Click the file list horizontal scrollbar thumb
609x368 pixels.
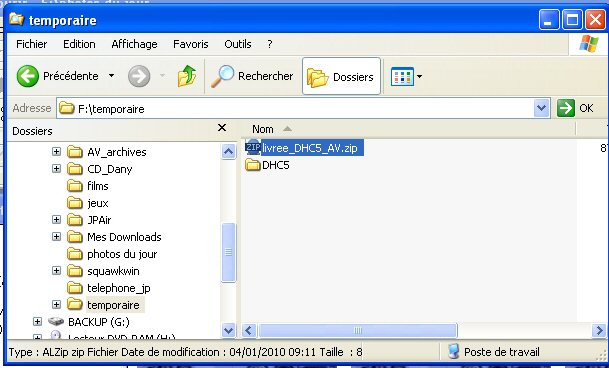pyautogui.click(x=358, y=331)
